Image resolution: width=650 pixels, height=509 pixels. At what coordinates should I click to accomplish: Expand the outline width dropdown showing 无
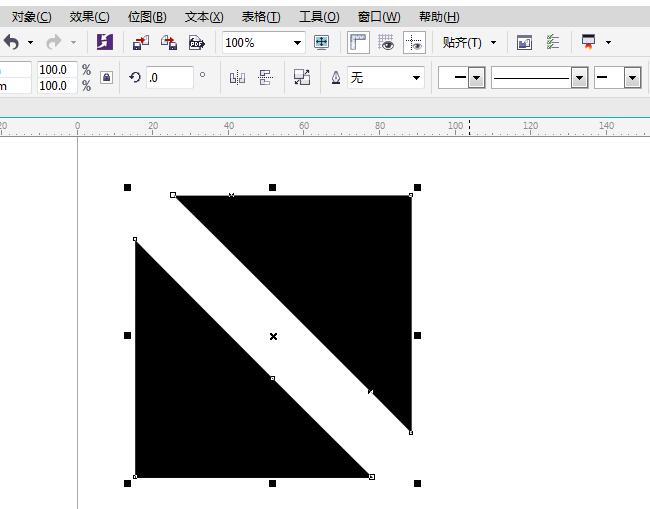tap(416, 77)
